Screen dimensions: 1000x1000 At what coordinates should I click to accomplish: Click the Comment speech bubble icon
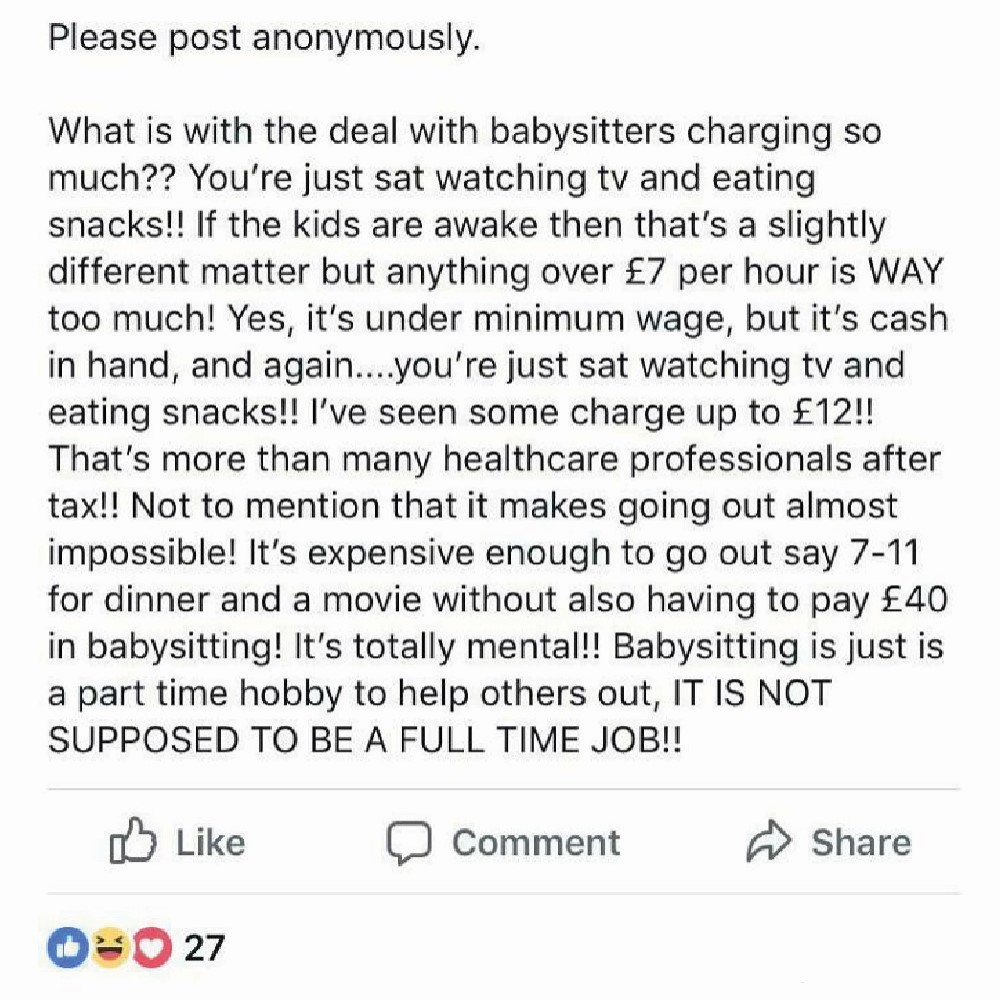406,842
